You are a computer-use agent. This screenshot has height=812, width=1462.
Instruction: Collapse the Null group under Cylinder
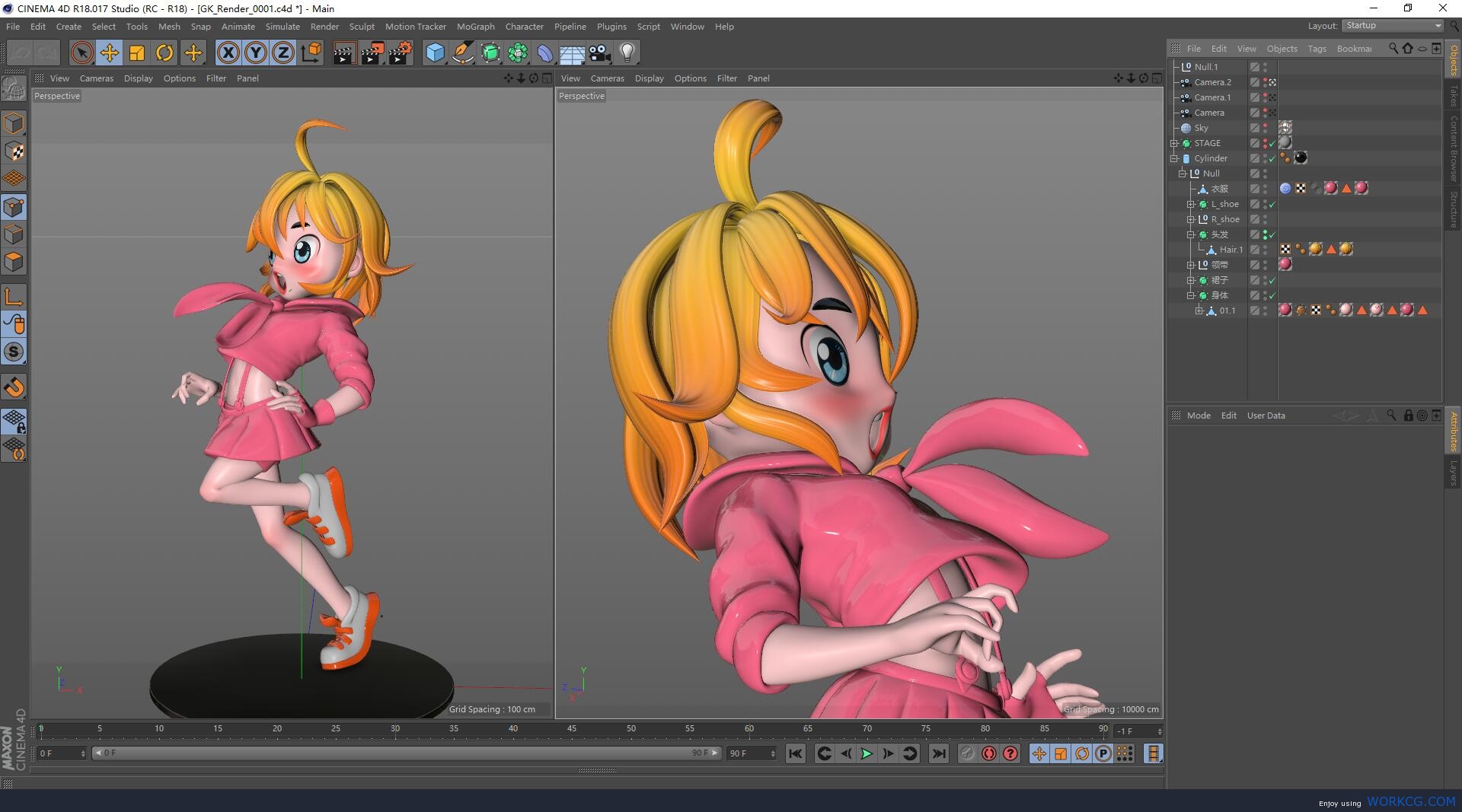pos(1183,174)
